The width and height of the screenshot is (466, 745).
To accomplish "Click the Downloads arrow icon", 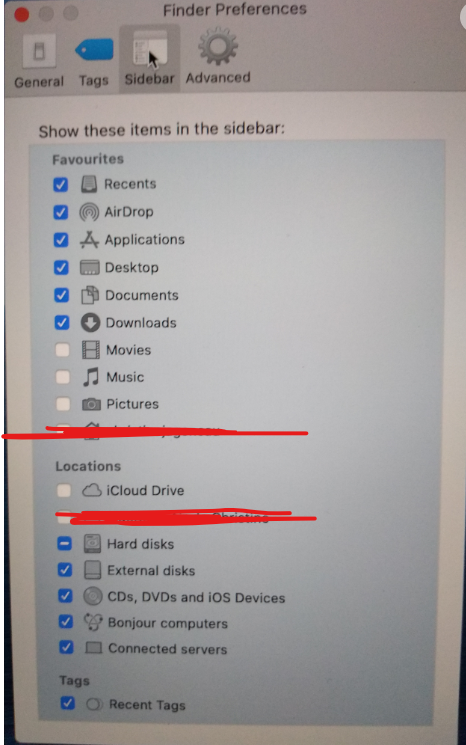I will [x=90, y=323].
